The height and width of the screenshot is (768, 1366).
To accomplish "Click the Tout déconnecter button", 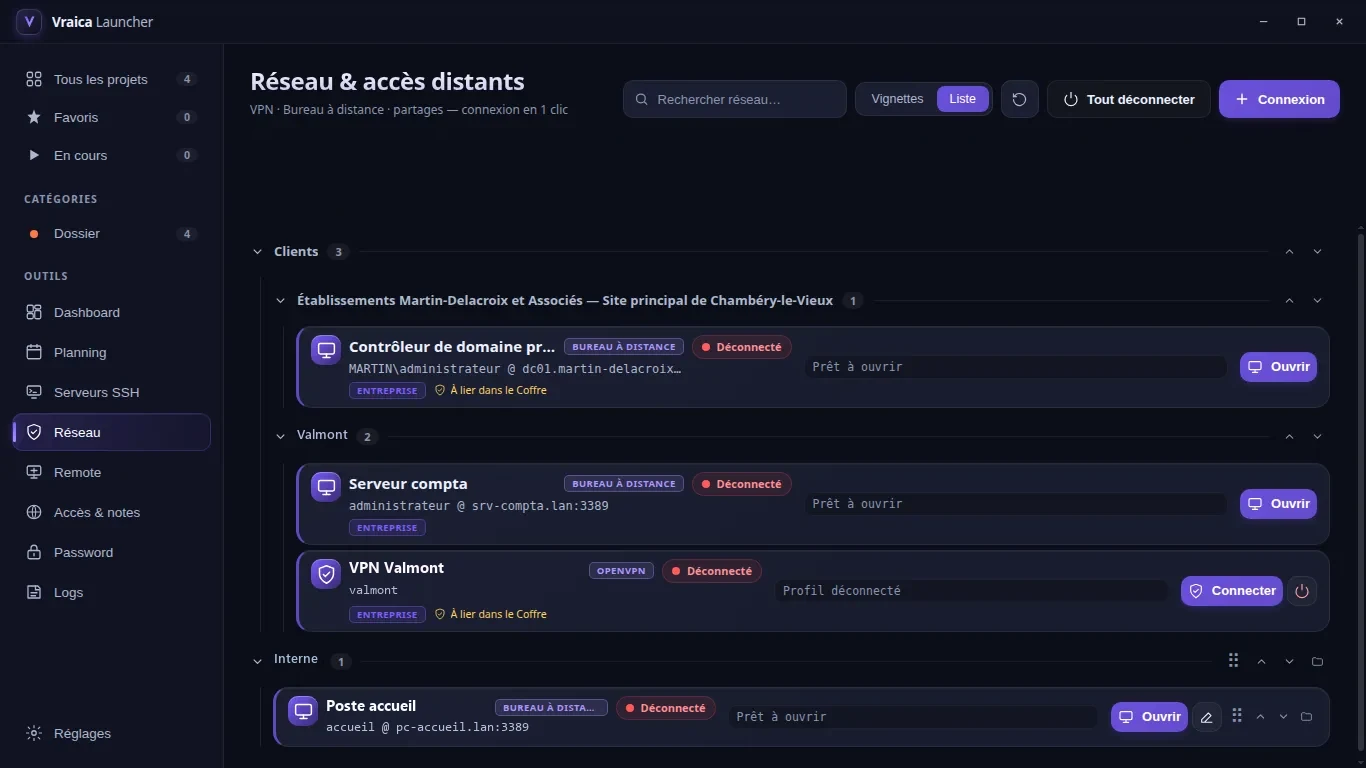I will click(x=1128, y=99).
